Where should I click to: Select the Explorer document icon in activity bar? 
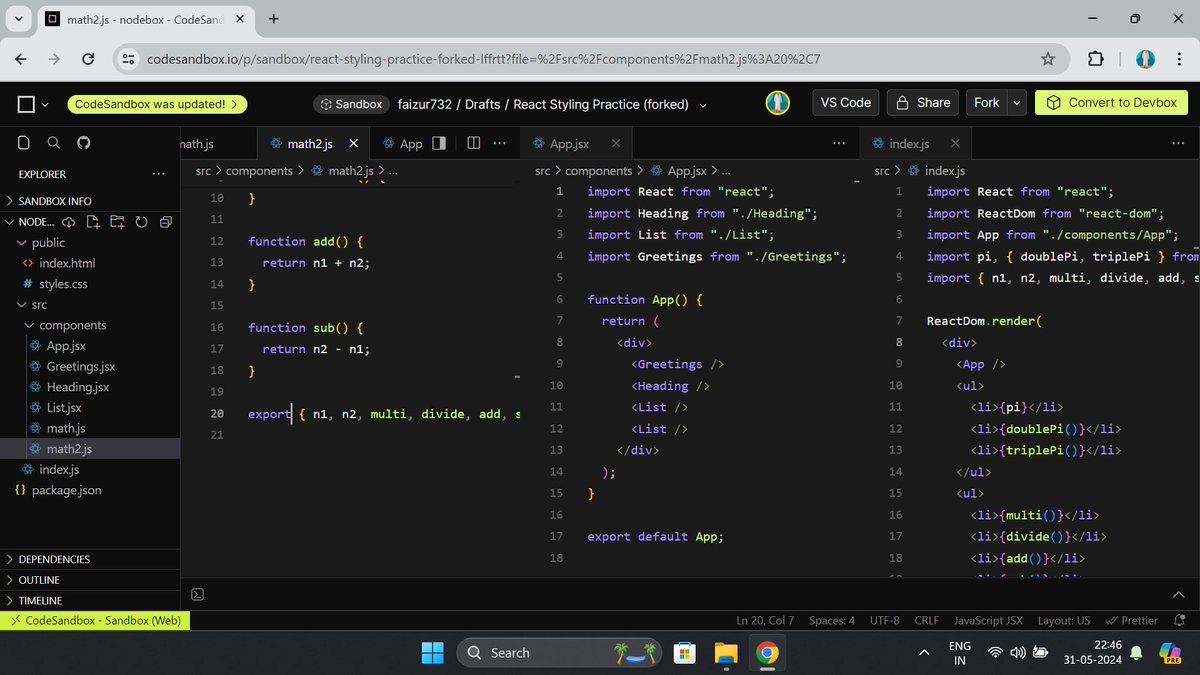click(x=23, y=142)
